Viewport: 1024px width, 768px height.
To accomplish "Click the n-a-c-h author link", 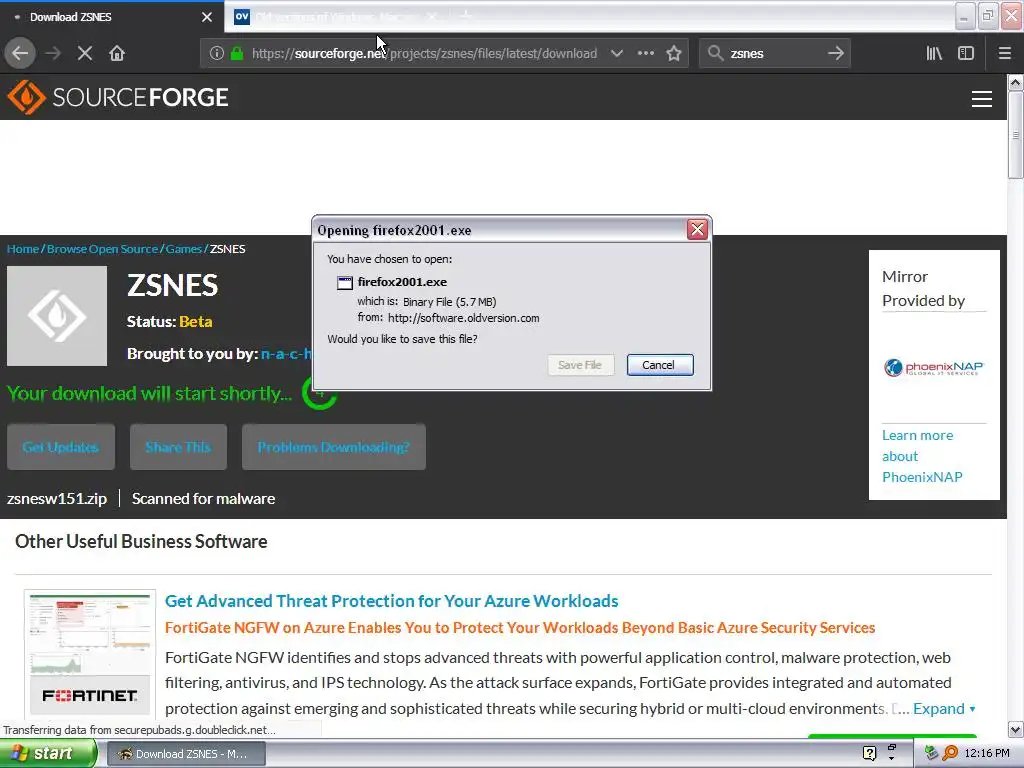I will click(x=286, y=354).
